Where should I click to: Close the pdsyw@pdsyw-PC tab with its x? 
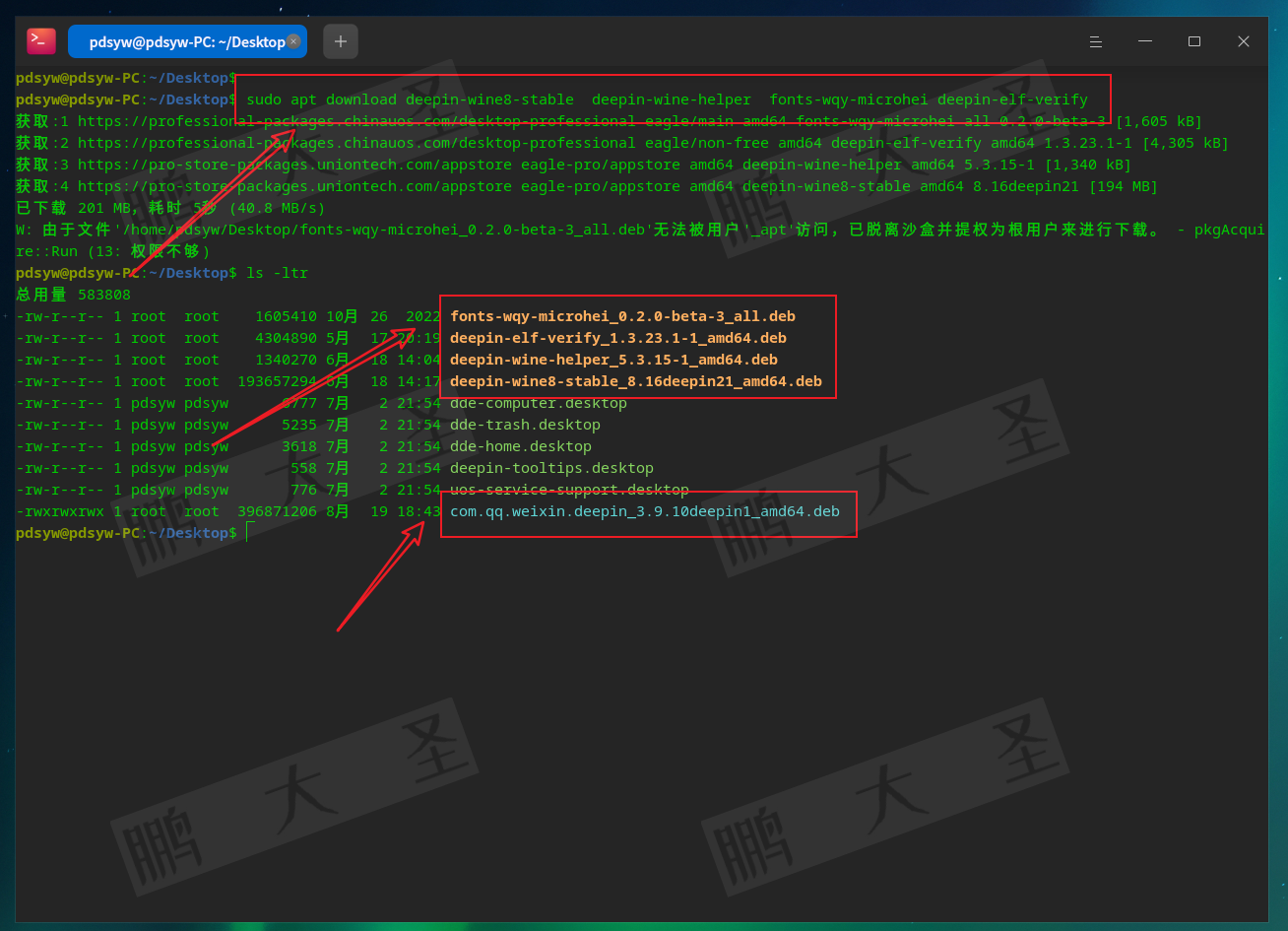(x=293, y=41)
